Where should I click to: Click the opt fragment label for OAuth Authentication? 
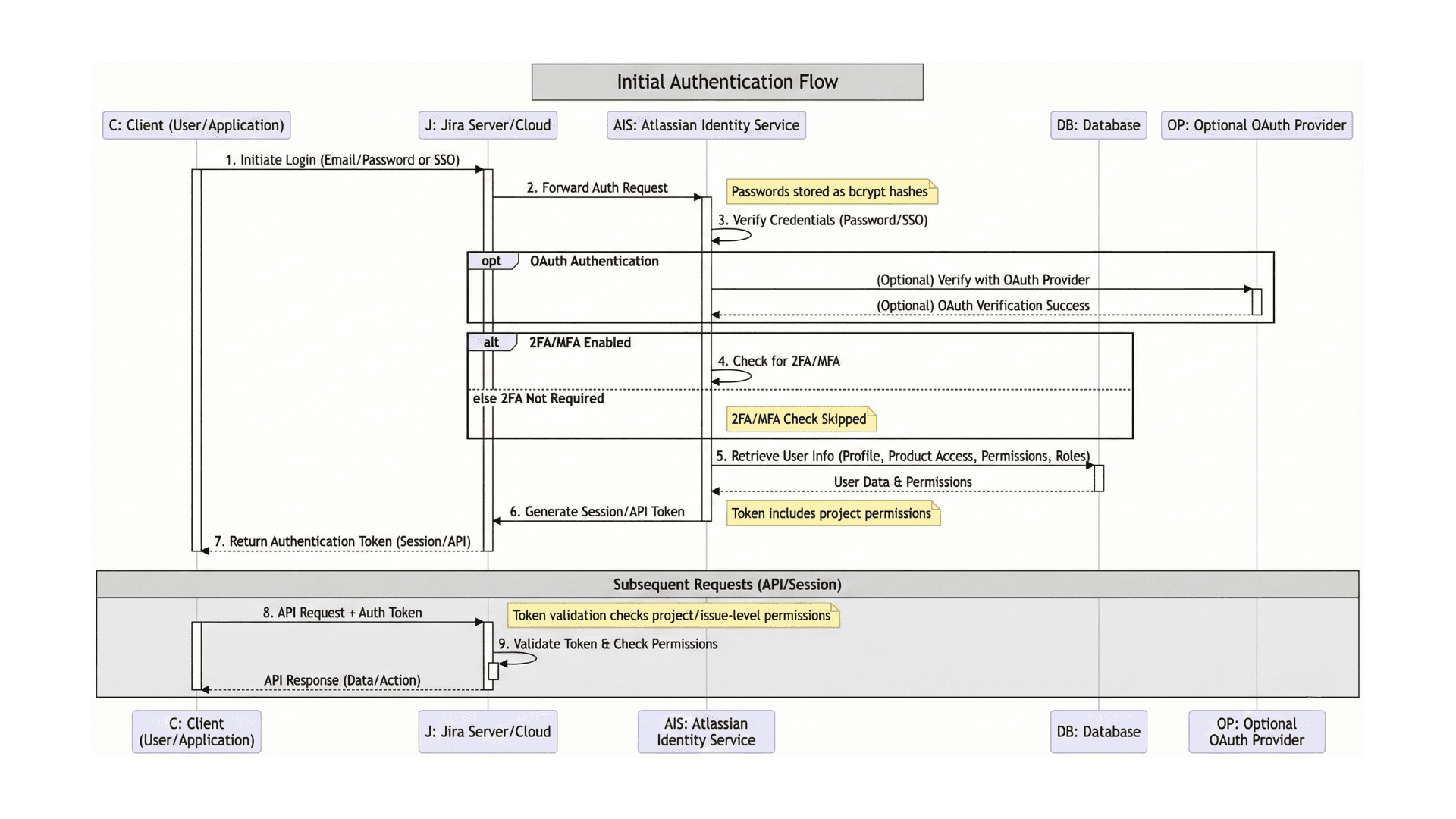click(x=491, y=261)
